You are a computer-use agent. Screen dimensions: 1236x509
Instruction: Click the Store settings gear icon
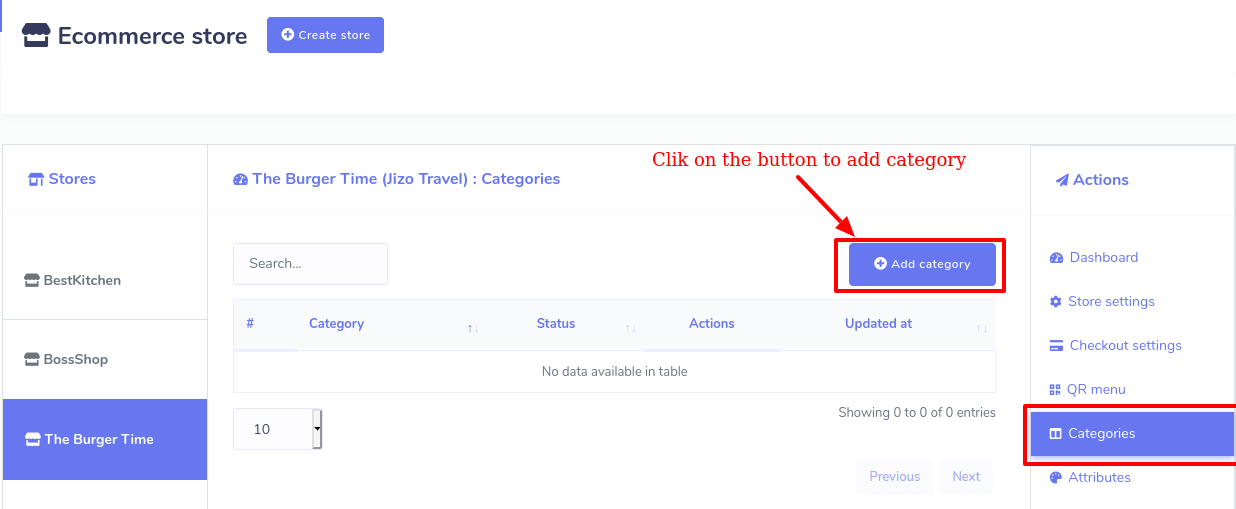coord(1055,302)
